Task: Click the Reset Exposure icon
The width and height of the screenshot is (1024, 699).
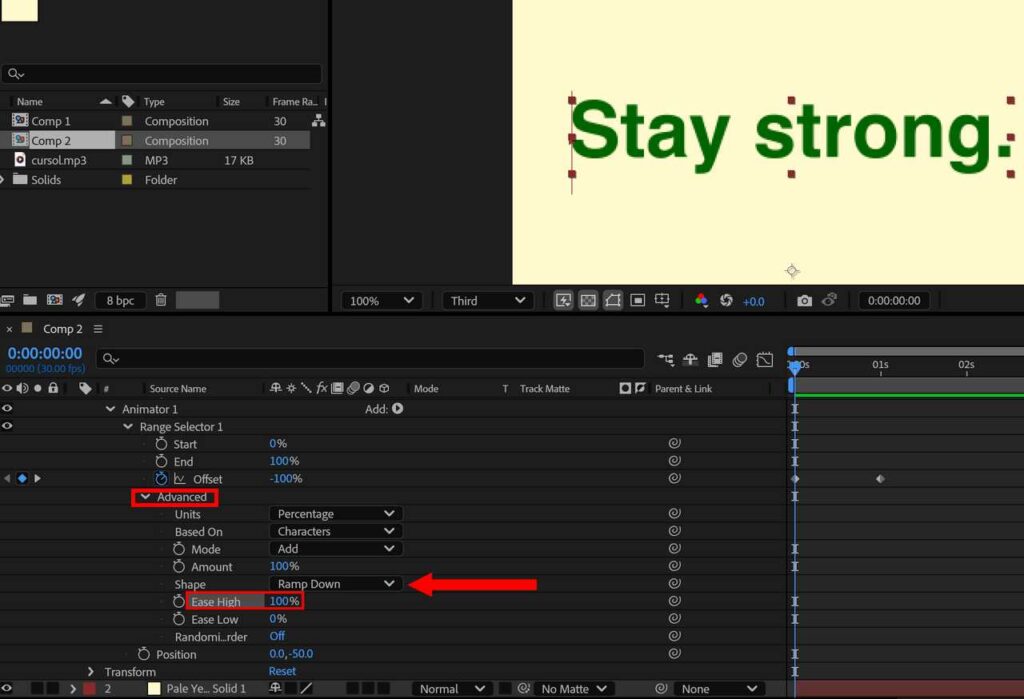Action: click(x=726, y=301)
